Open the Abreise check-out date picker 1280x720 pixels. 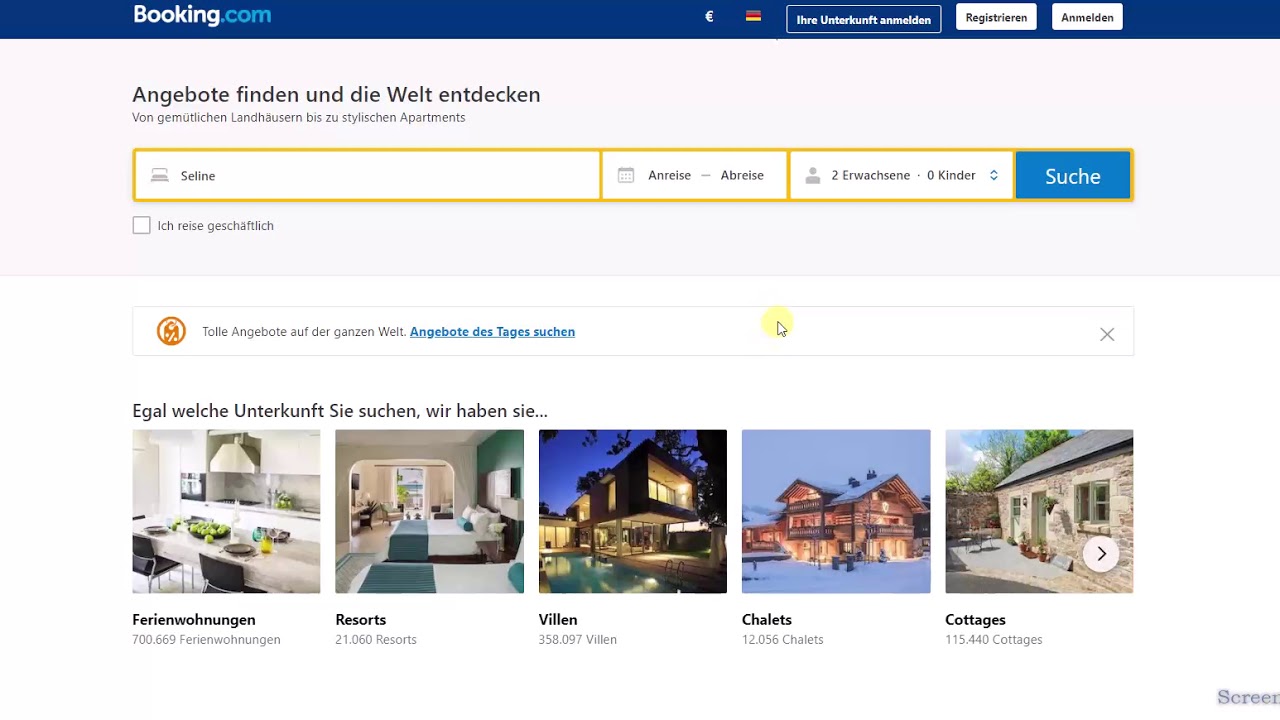pyautogui.click(x=742, y=176)
